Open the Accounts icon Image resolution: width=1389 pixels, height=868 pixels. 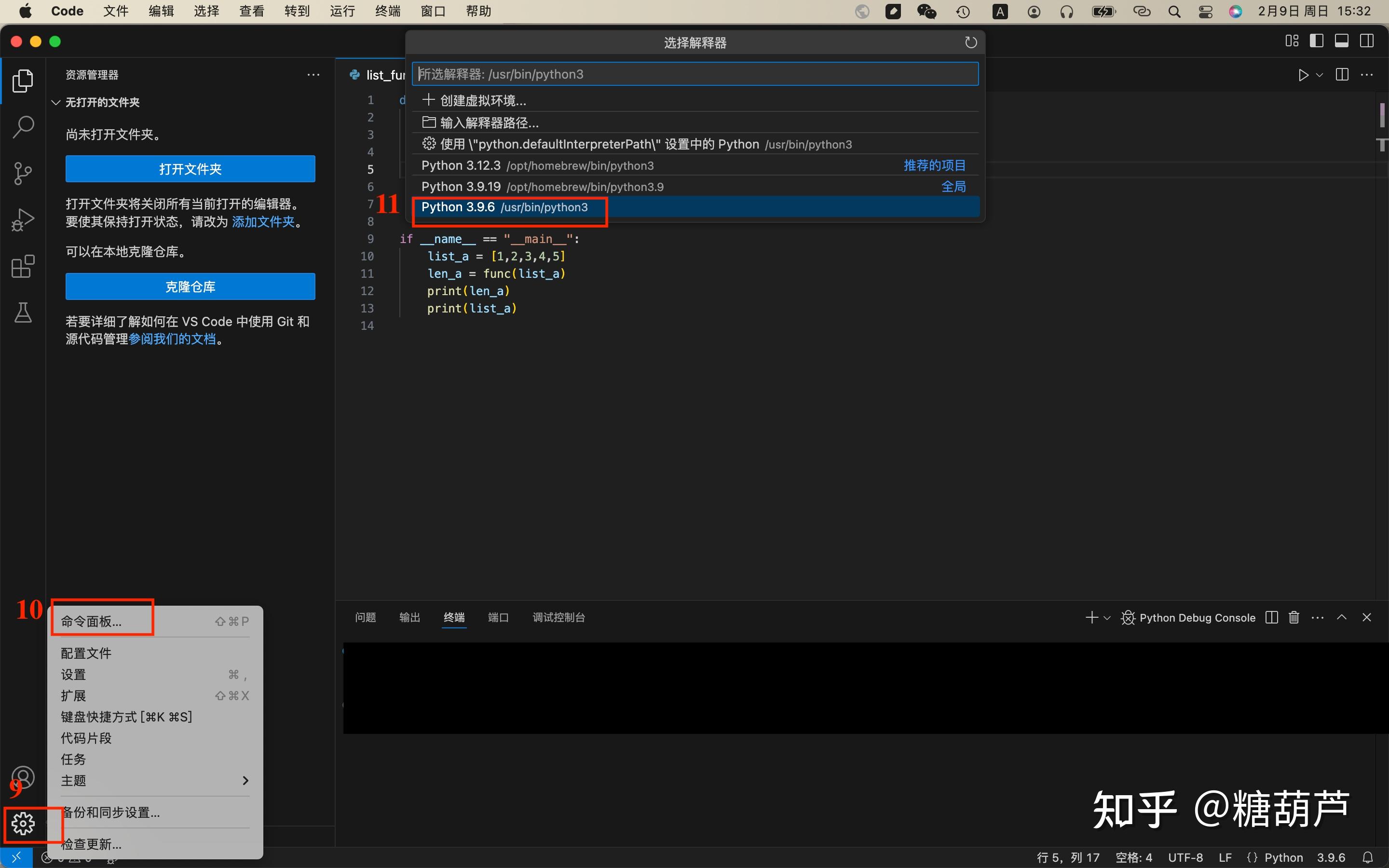(x=23, y=777)
